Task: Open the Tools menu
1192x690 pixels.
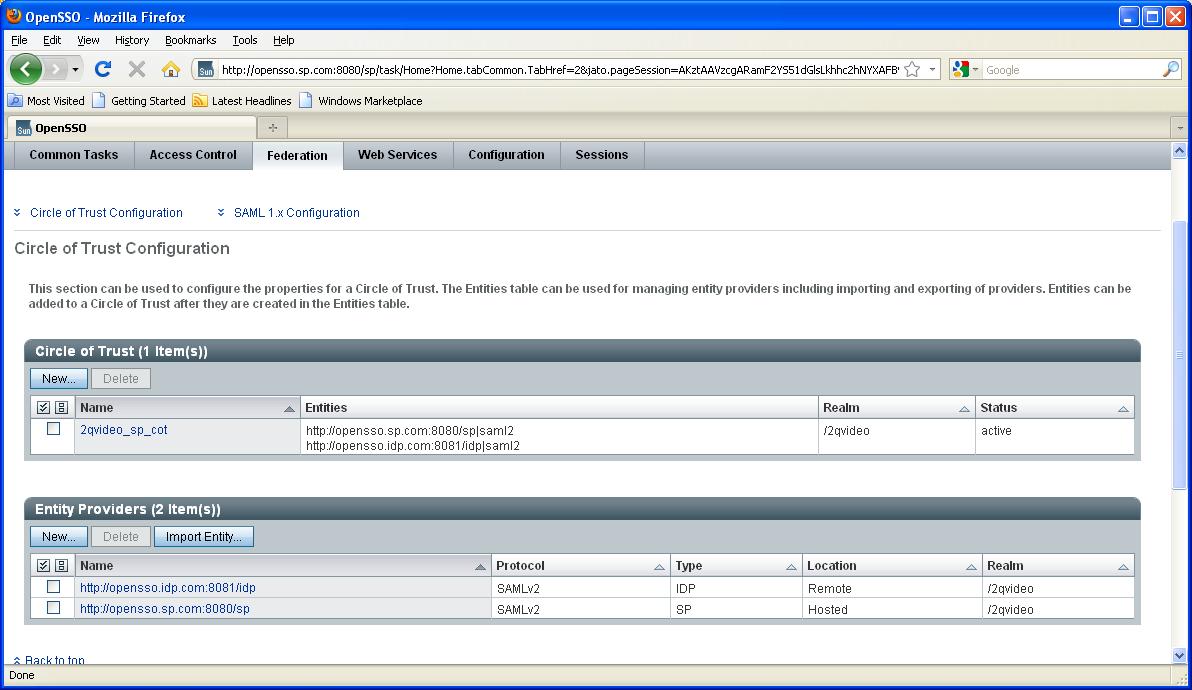Action: pyautogui.click(x=245, y=40)
